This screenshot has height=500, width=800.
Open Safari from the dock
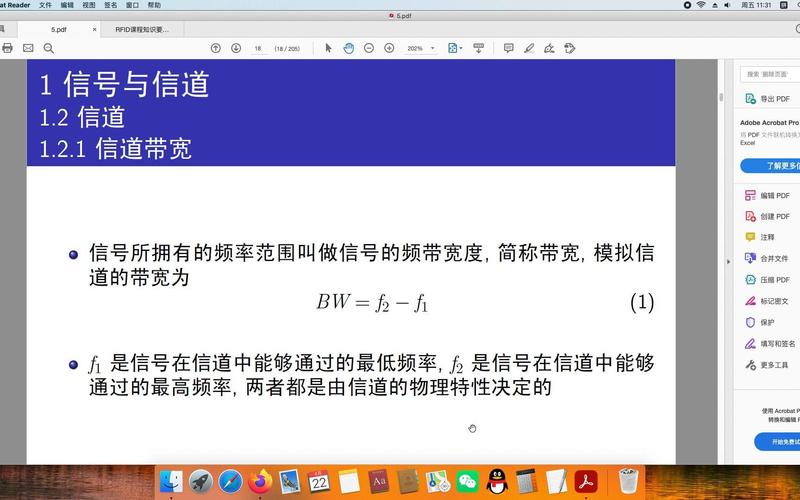coord(230,481)
